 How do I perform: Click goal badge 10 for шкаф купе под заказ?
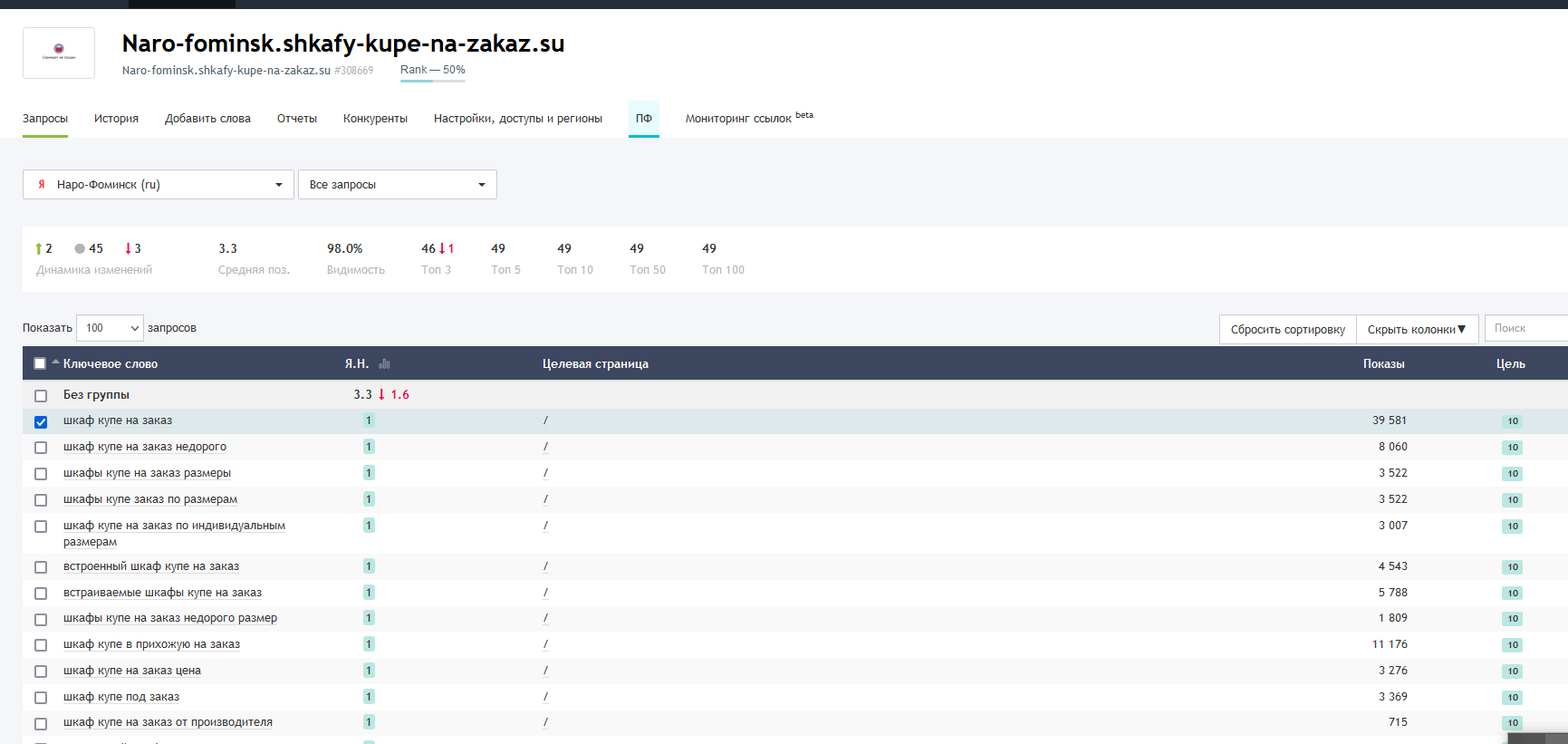[x=1512, y=698]
